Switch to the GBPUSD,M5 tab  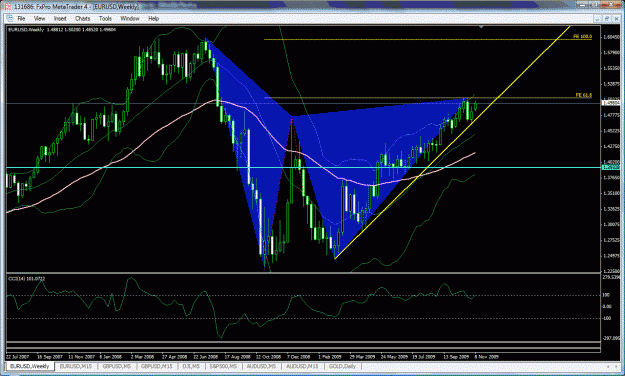pyautogui.click(x=117, y=366)
